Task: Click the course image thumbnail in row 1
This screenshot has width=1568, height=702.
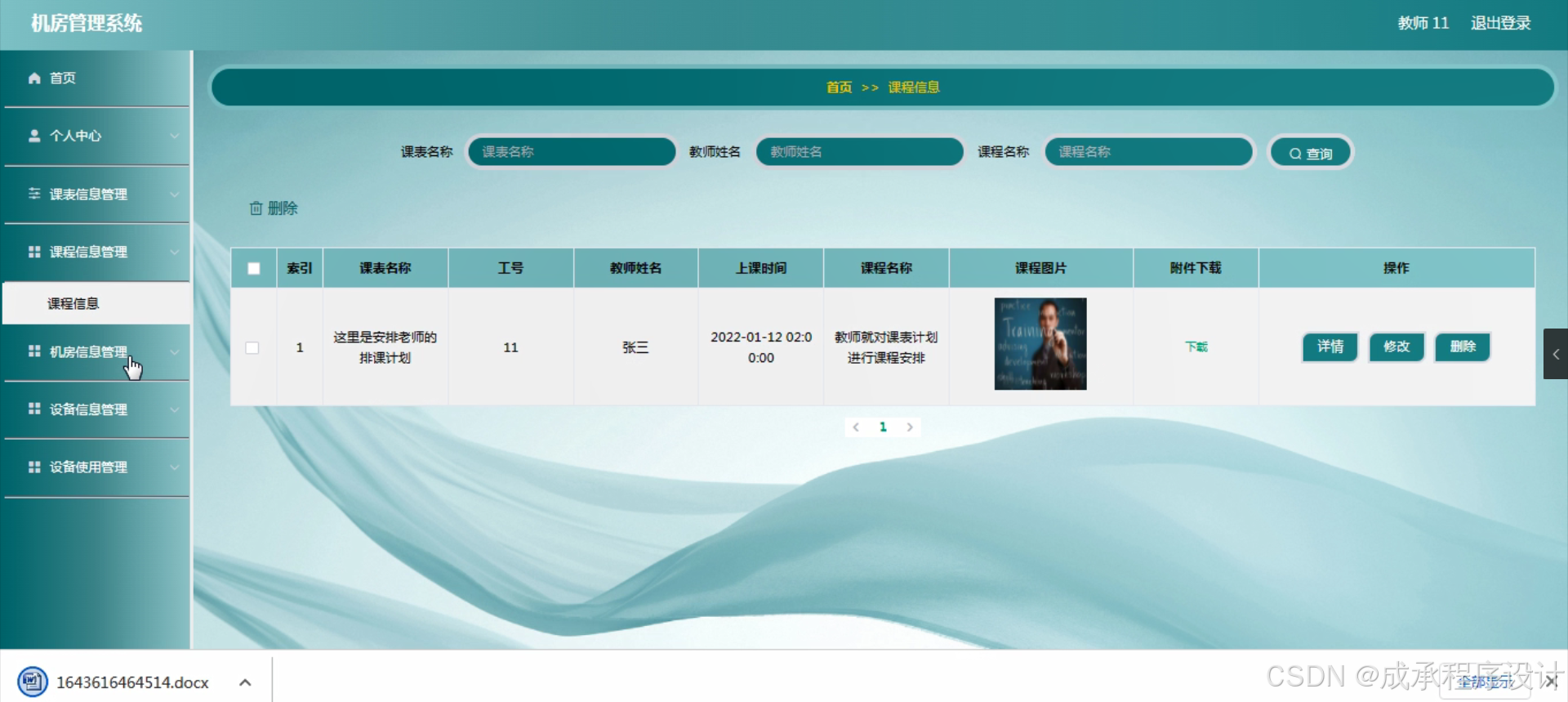Action: [1040, 344]
